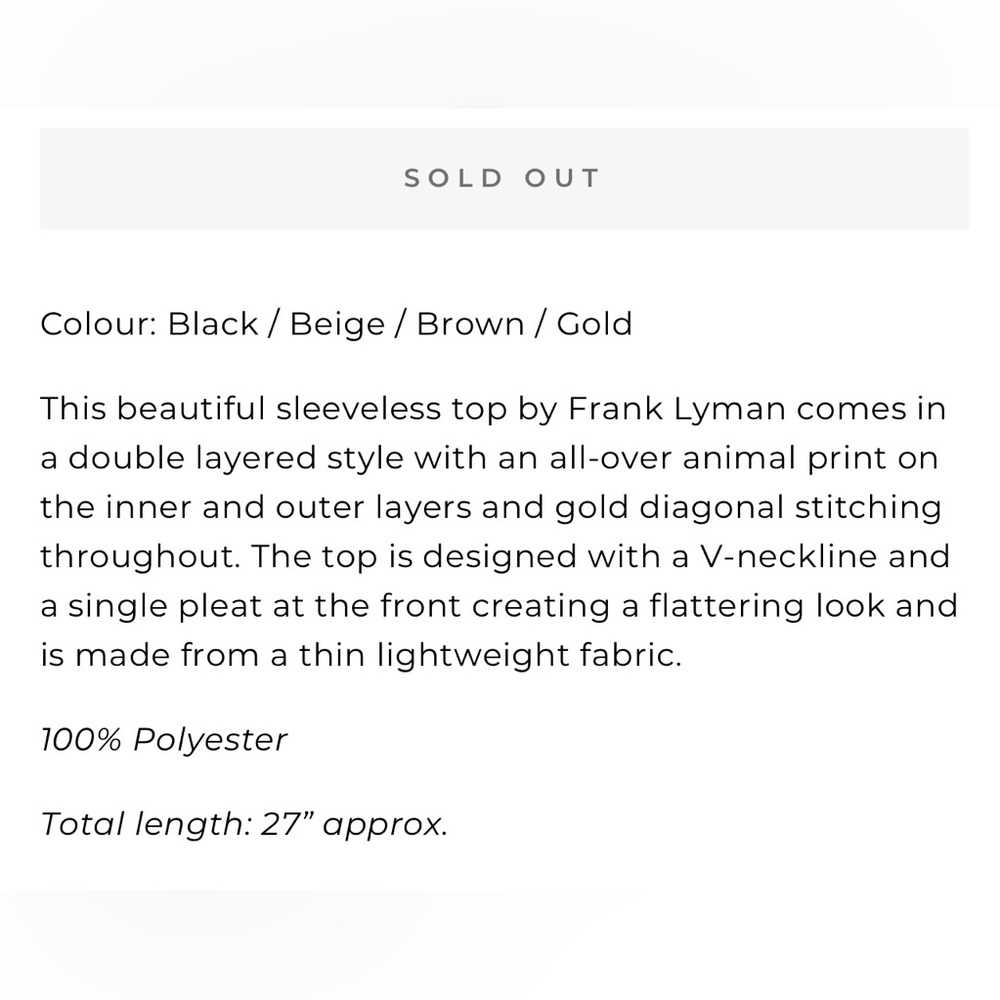Click the 100% Polyester text

164,740
